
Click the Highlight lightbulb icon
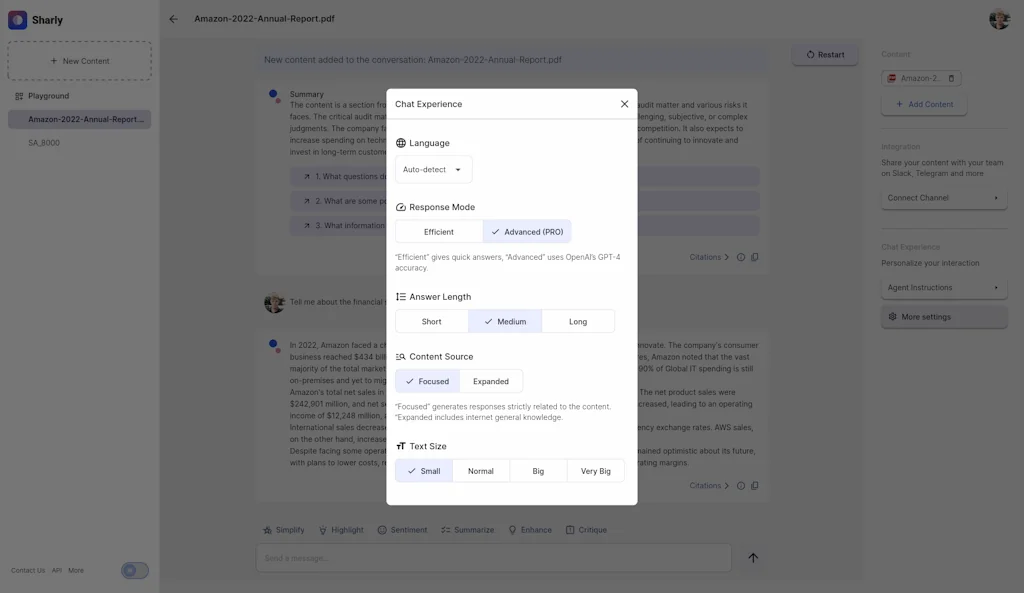(322, 530)
